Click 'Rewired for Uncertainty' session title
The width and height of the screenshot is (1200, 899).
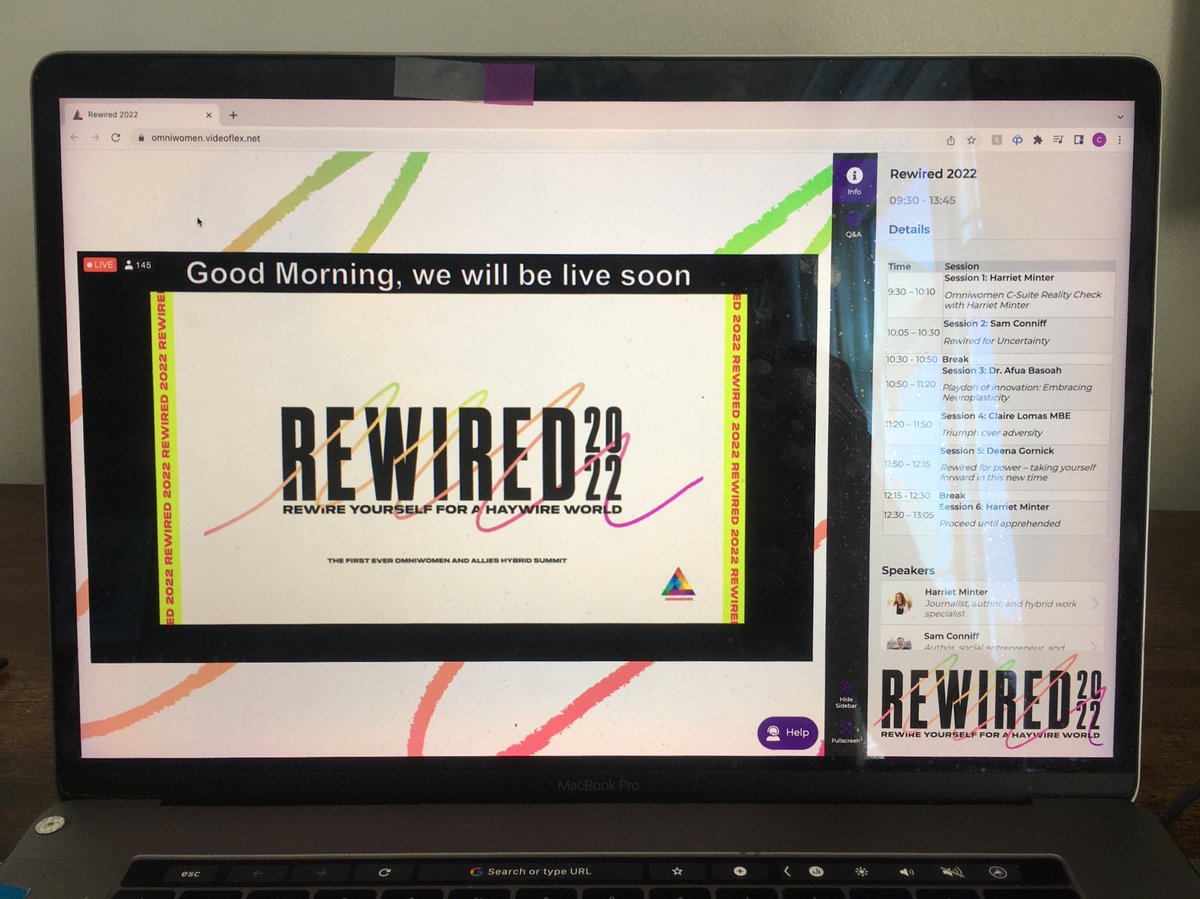pos(995,341)
